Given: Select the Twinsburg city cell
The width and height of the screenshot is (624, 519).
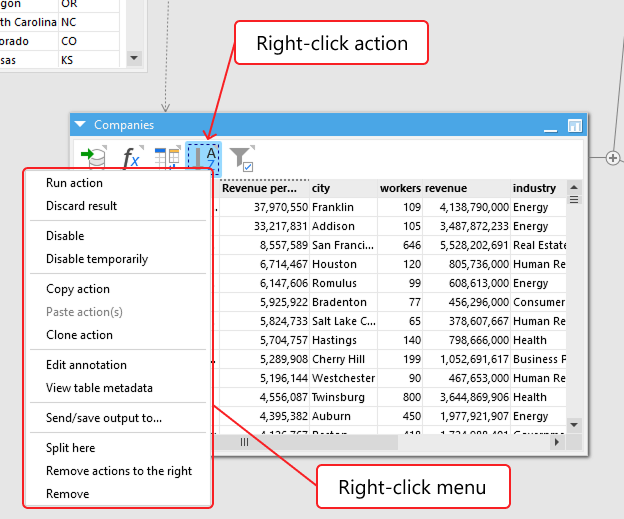Looking at the screenshot, I should 343,397.
